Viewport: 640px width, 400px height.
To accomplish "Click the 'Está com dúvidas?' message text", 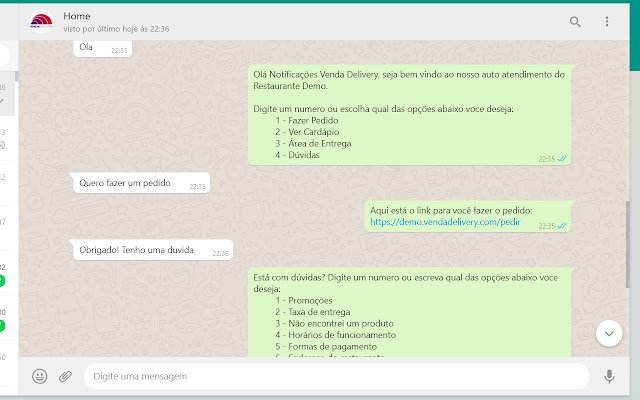I will tap(405, 283).
